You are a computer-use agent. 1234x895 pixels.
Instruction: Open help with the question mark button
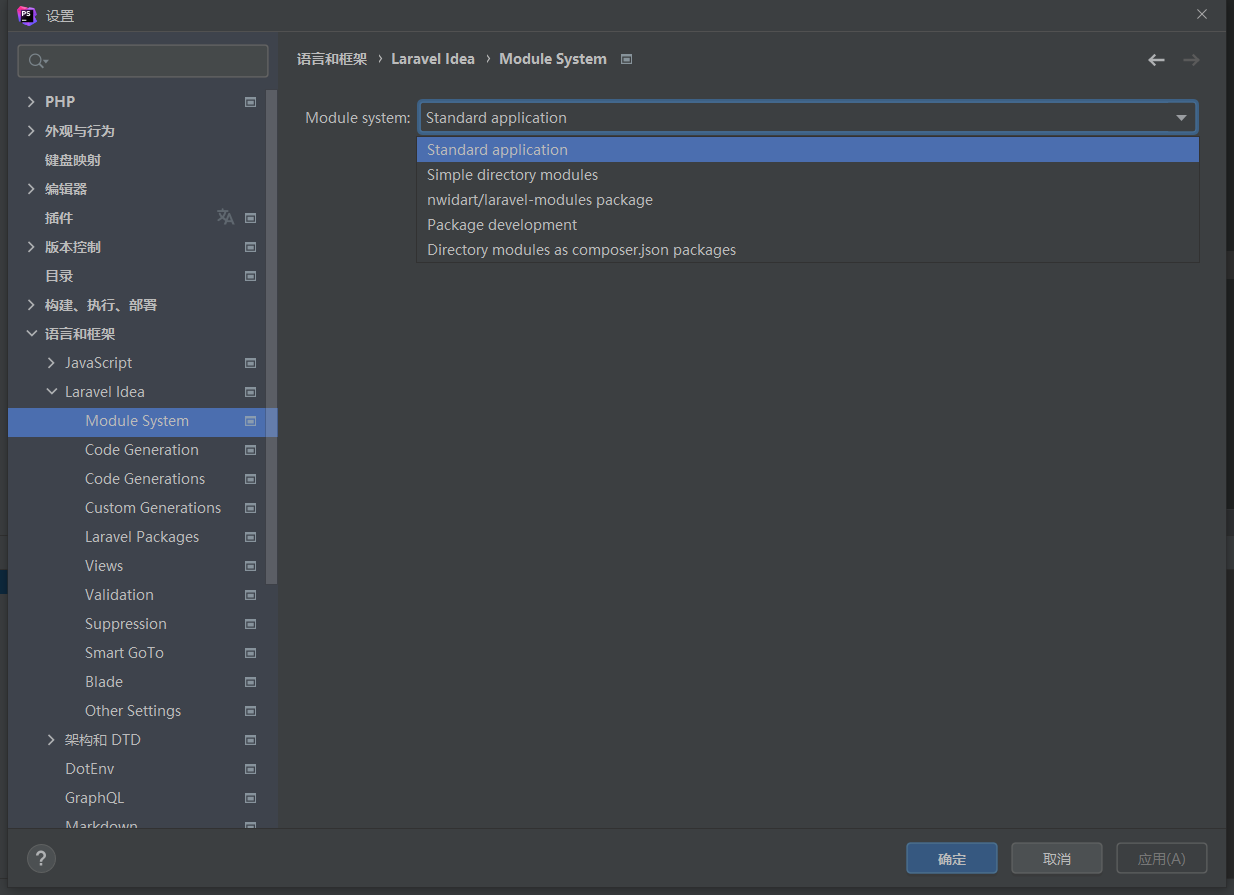point(41,858)
